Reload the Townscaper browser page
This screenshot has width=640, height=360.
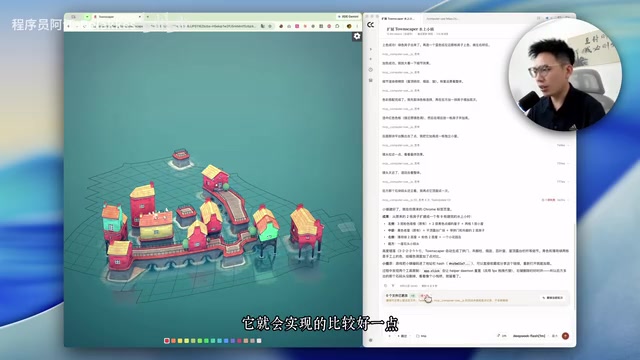click(x=84, y=26)
